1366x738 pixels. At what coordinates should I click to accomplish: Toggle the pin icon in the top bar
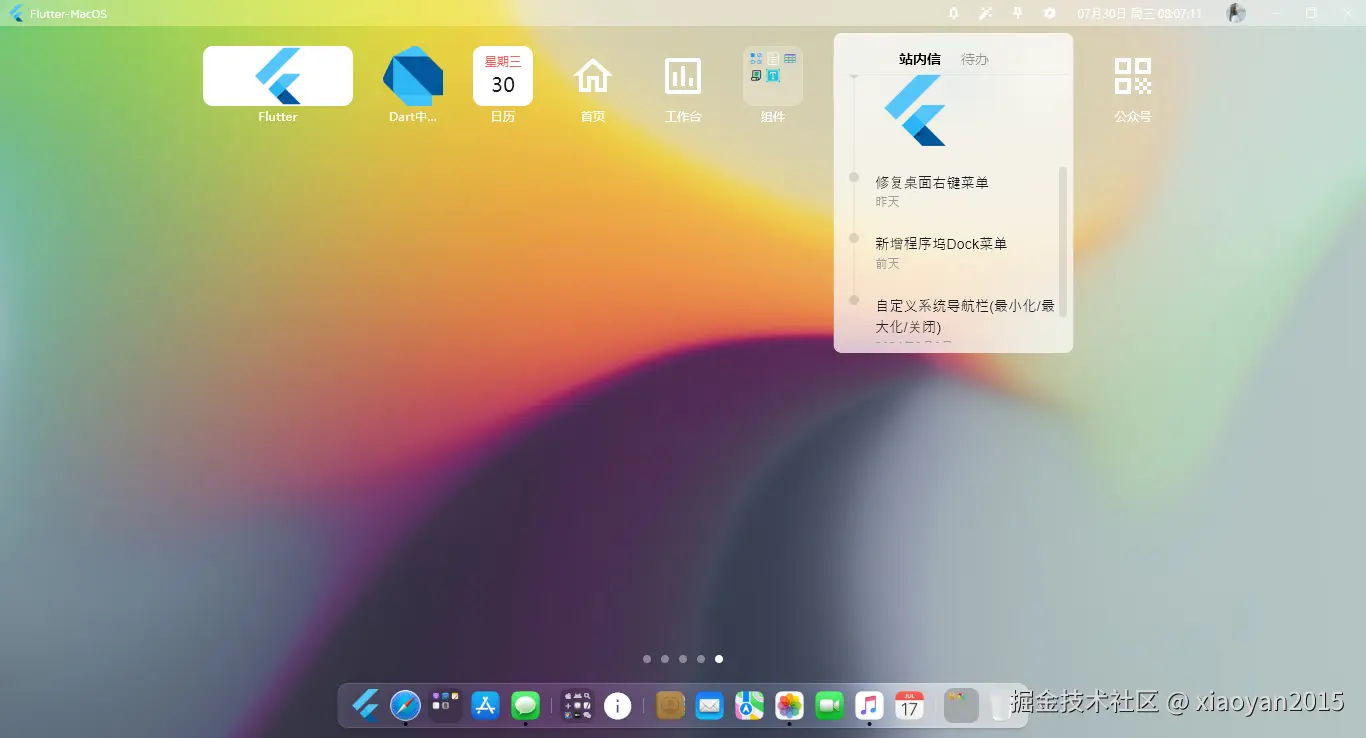coord(1015,13)
